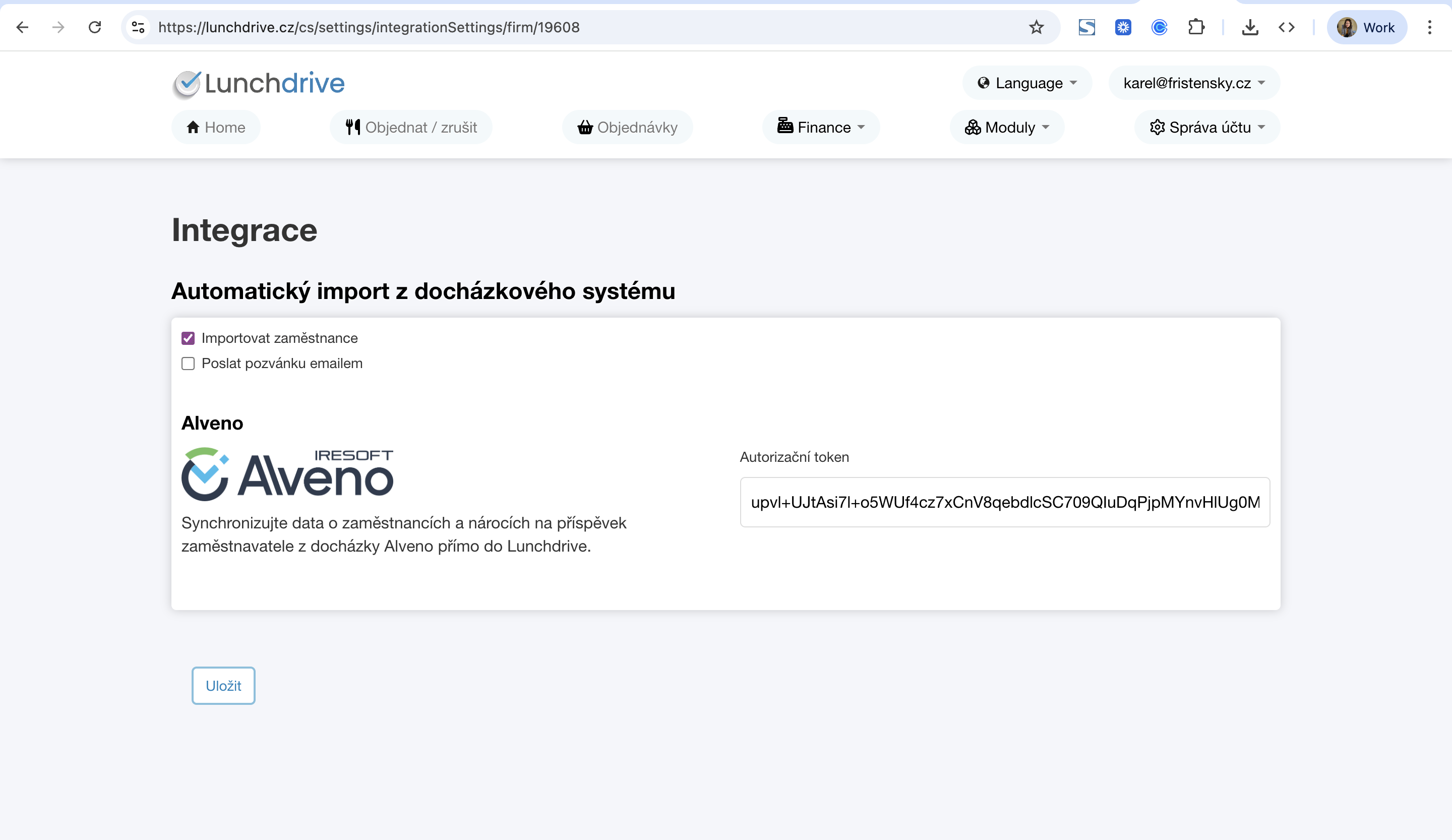Click the Alveno Iresoft logo image

click(287, 473)
